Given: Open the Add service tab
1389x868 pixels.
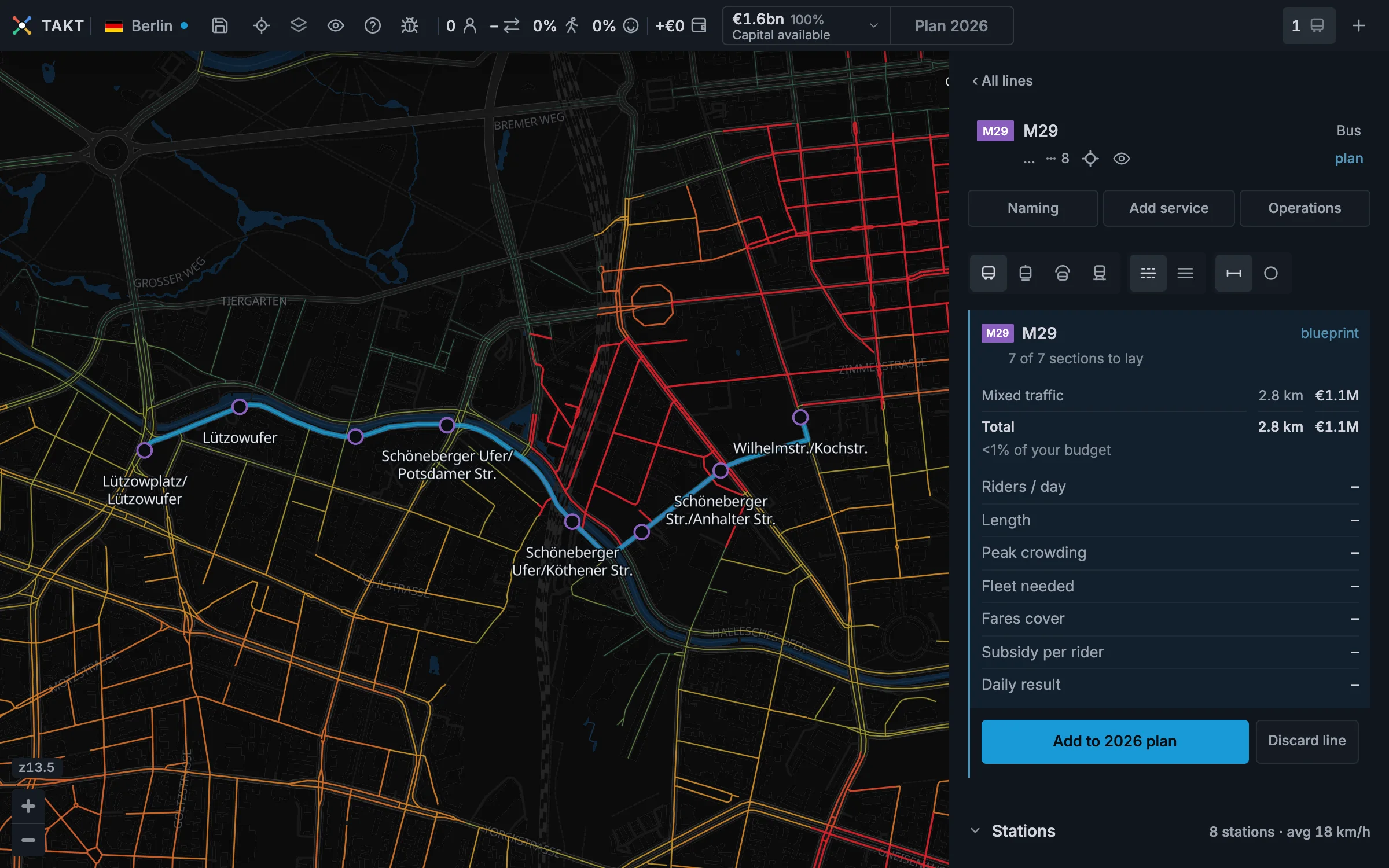Looking at the screenshot, I should click(x=1169, y=208).
